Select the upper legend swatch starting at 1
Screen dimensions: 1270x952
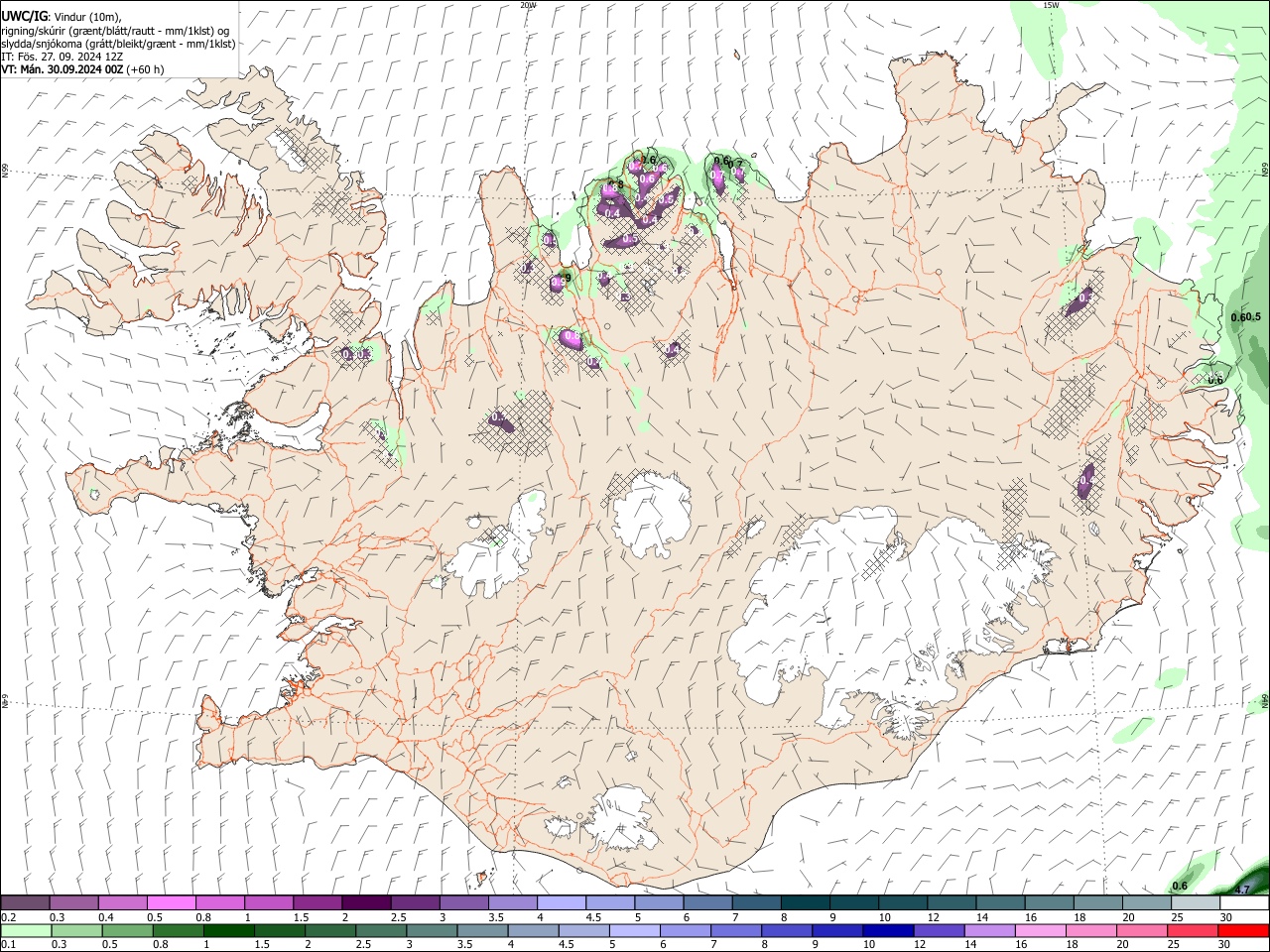[x=269, y=903]
